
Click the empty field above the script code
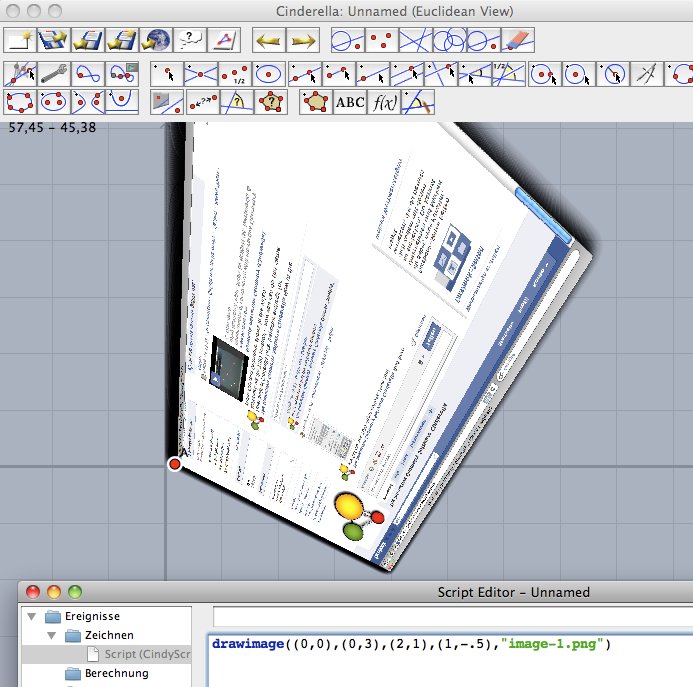point(453,617)
